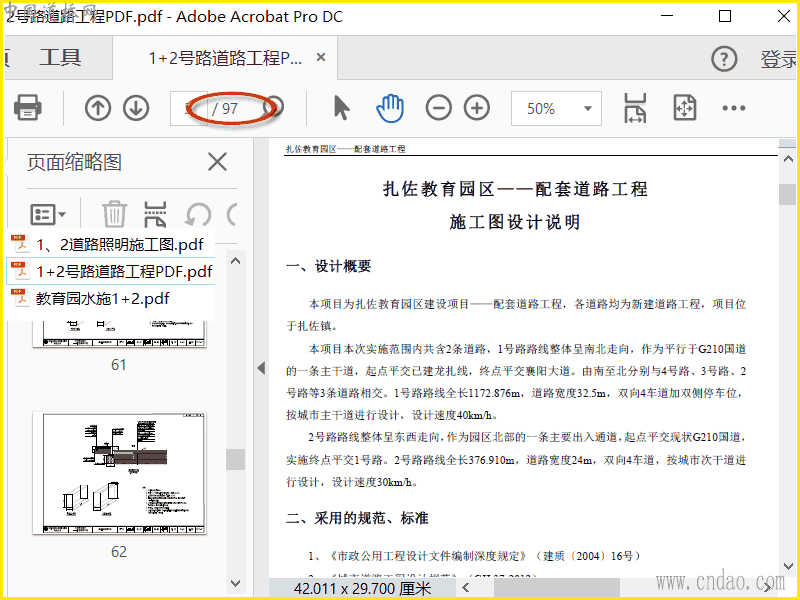
Task: Open more tools via ellipsis button
Action: click(x=734, y=108)
